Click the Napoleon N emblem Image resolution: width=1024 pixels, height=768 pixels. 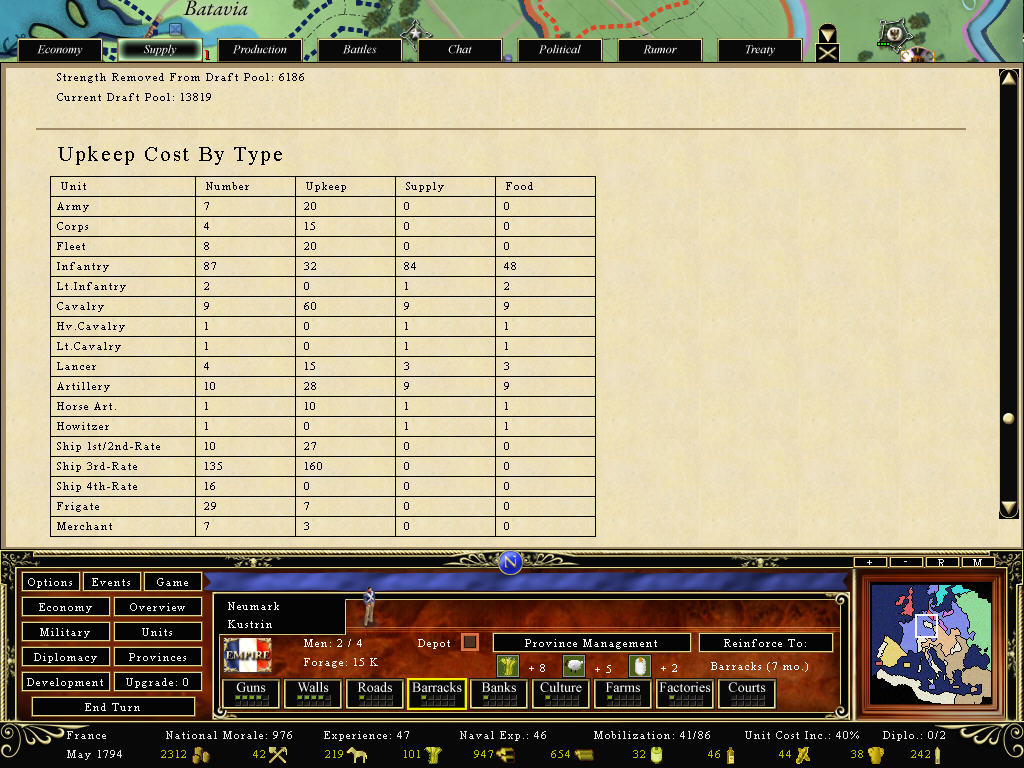[x=510, y=562]
